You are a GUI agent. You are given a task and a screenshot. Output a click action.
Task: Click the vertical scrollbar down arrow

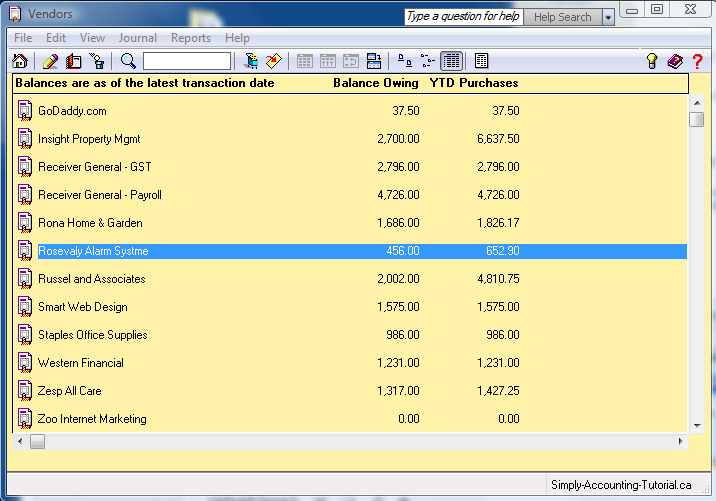697,425
